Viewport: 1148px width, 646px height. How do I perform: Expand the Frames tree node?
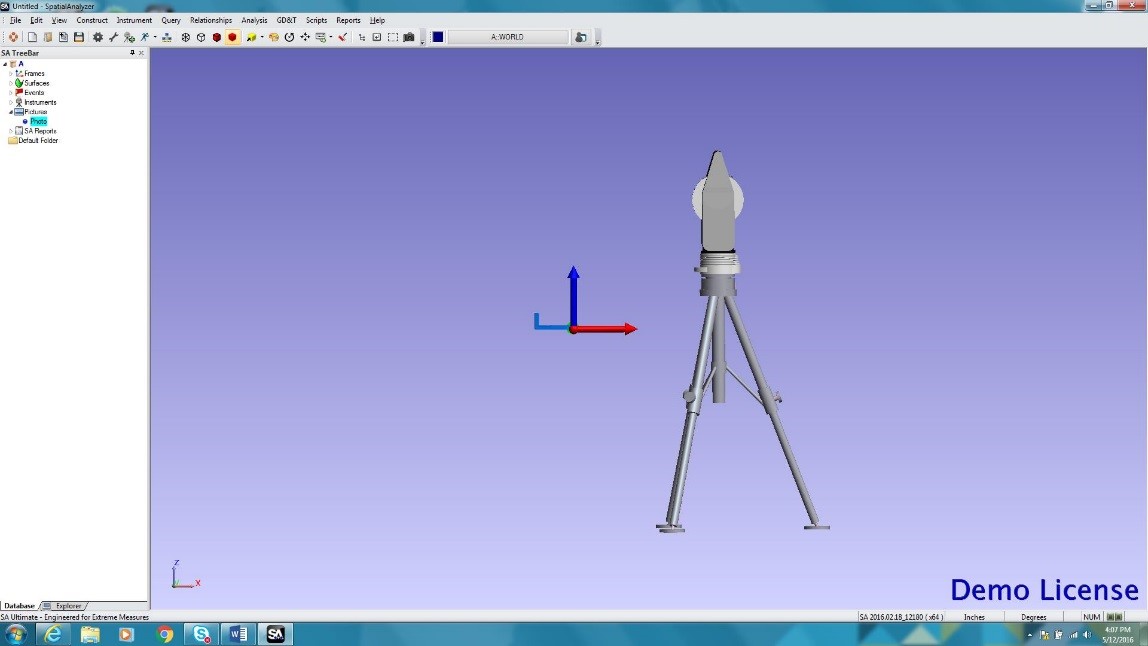(x=11, y=74)
